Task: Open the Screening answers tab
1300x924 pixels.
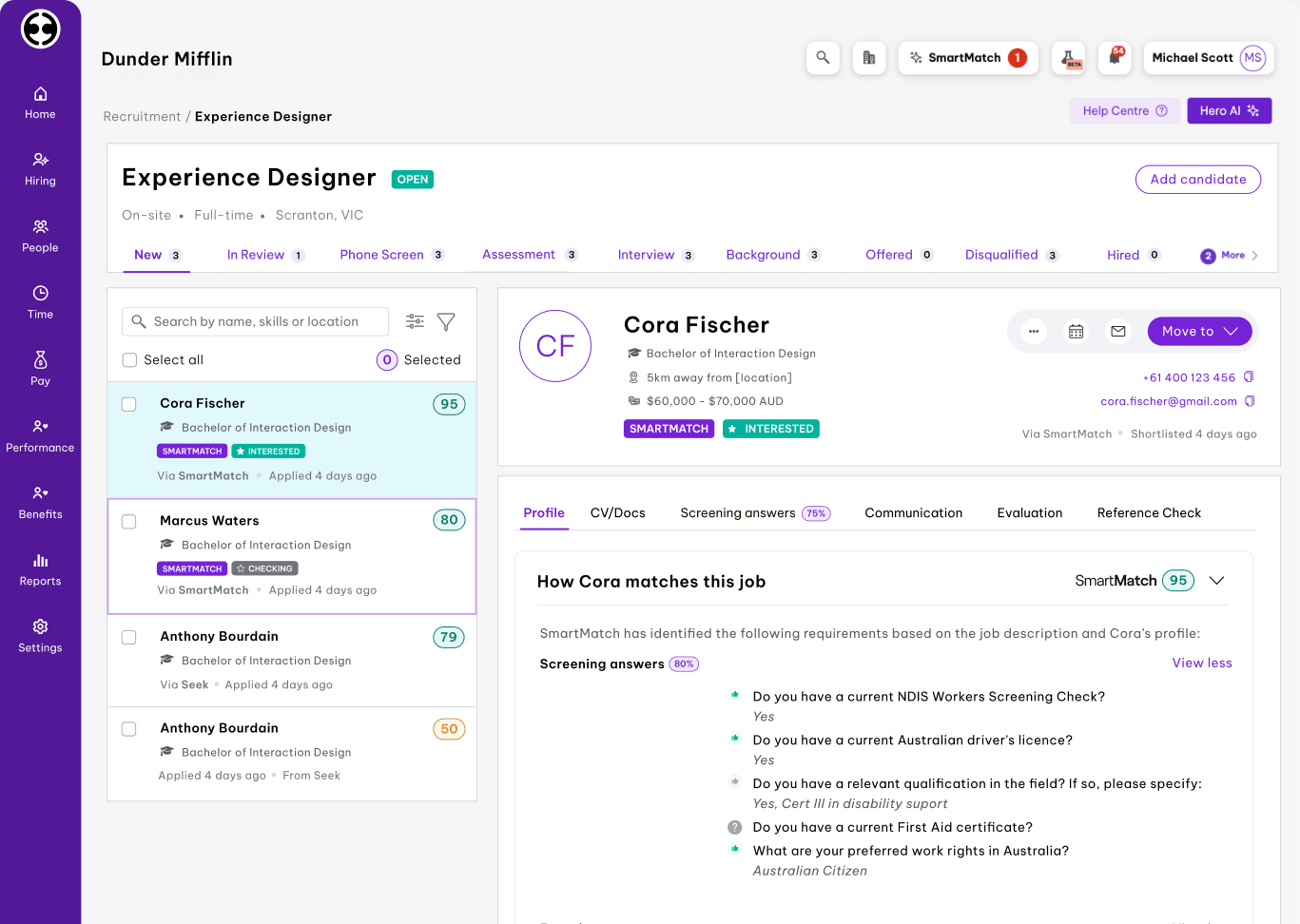Action: (737, 513)
